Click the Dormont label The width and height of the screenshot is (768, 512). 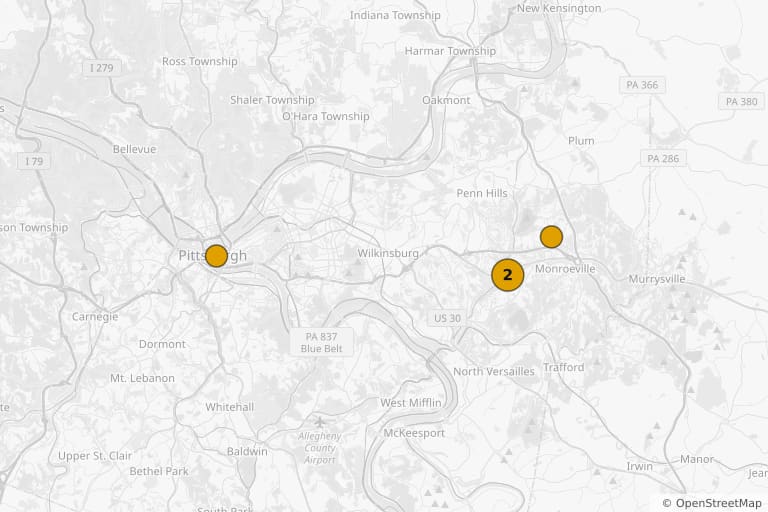point(162,344)
